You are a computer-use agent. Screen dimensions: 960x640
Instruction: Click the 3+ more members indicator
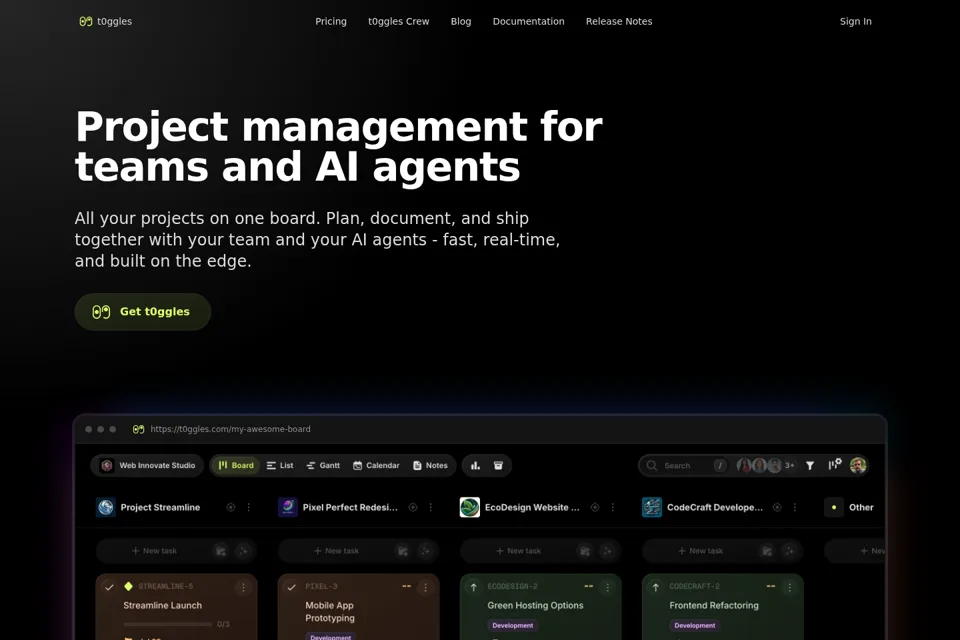[x=790, y=465]
